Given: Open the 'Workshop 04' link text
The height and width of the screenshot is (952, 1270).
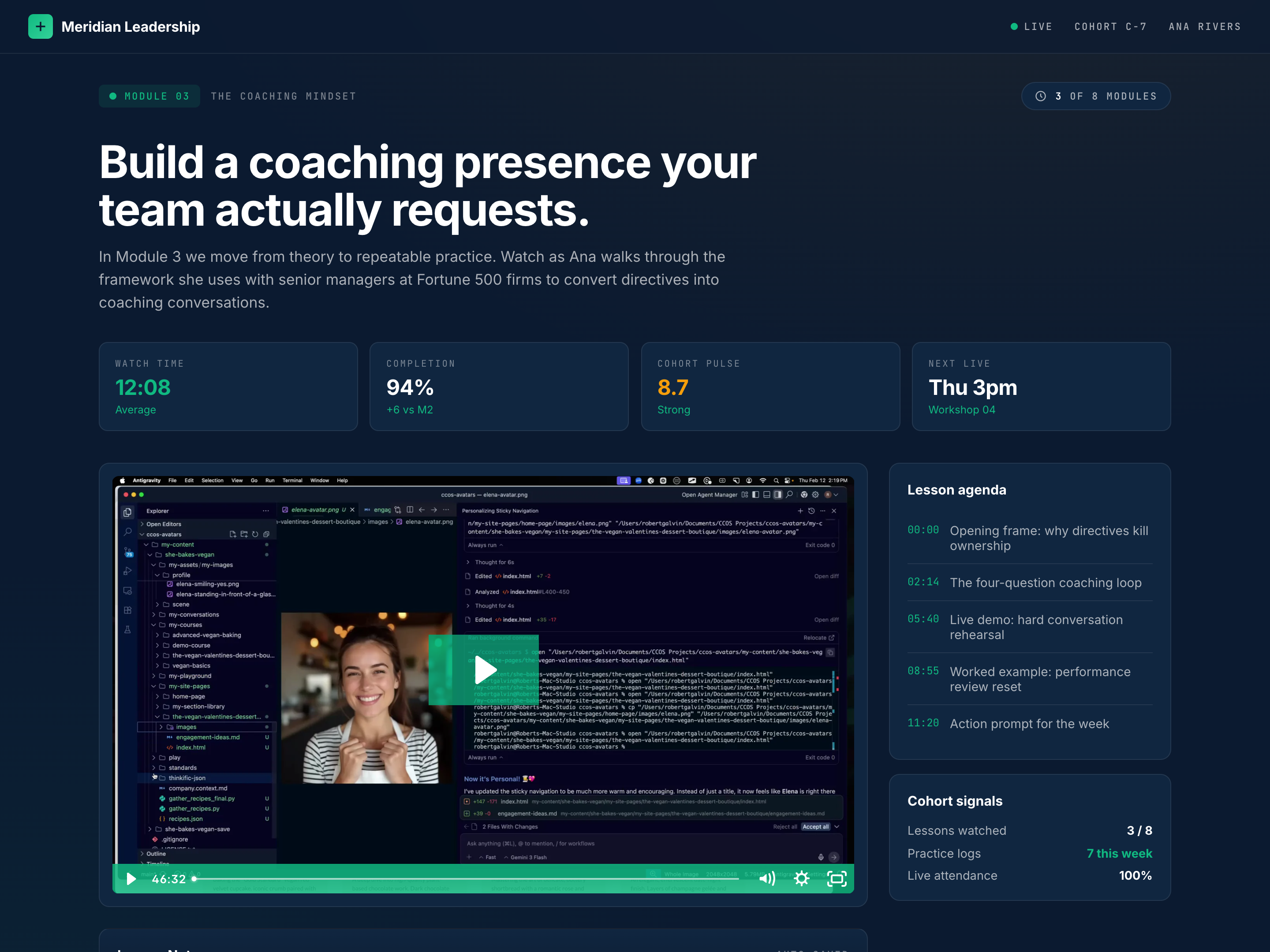Looking at the screenshot, I should (x=962, y=410).
